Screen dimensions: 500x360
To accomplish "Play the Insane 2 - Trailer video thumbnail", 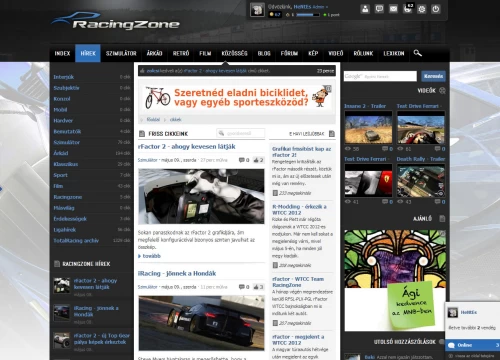I will click(x=368, y=127).
